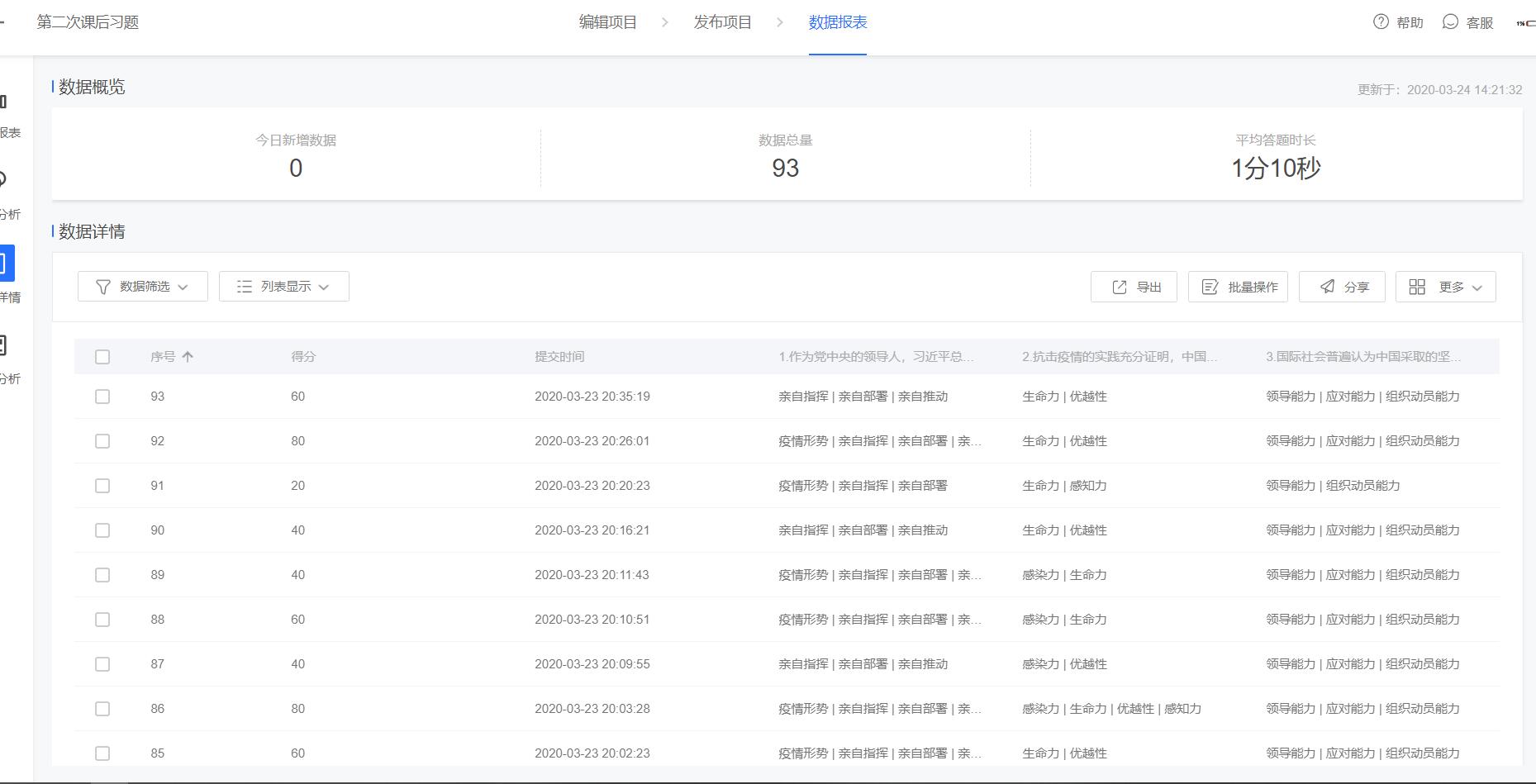This screenshot has height=784, width=1536.
Task: Click the update timestamp 2020-03-24 14:21:32
Action: tap(1464, 90)
